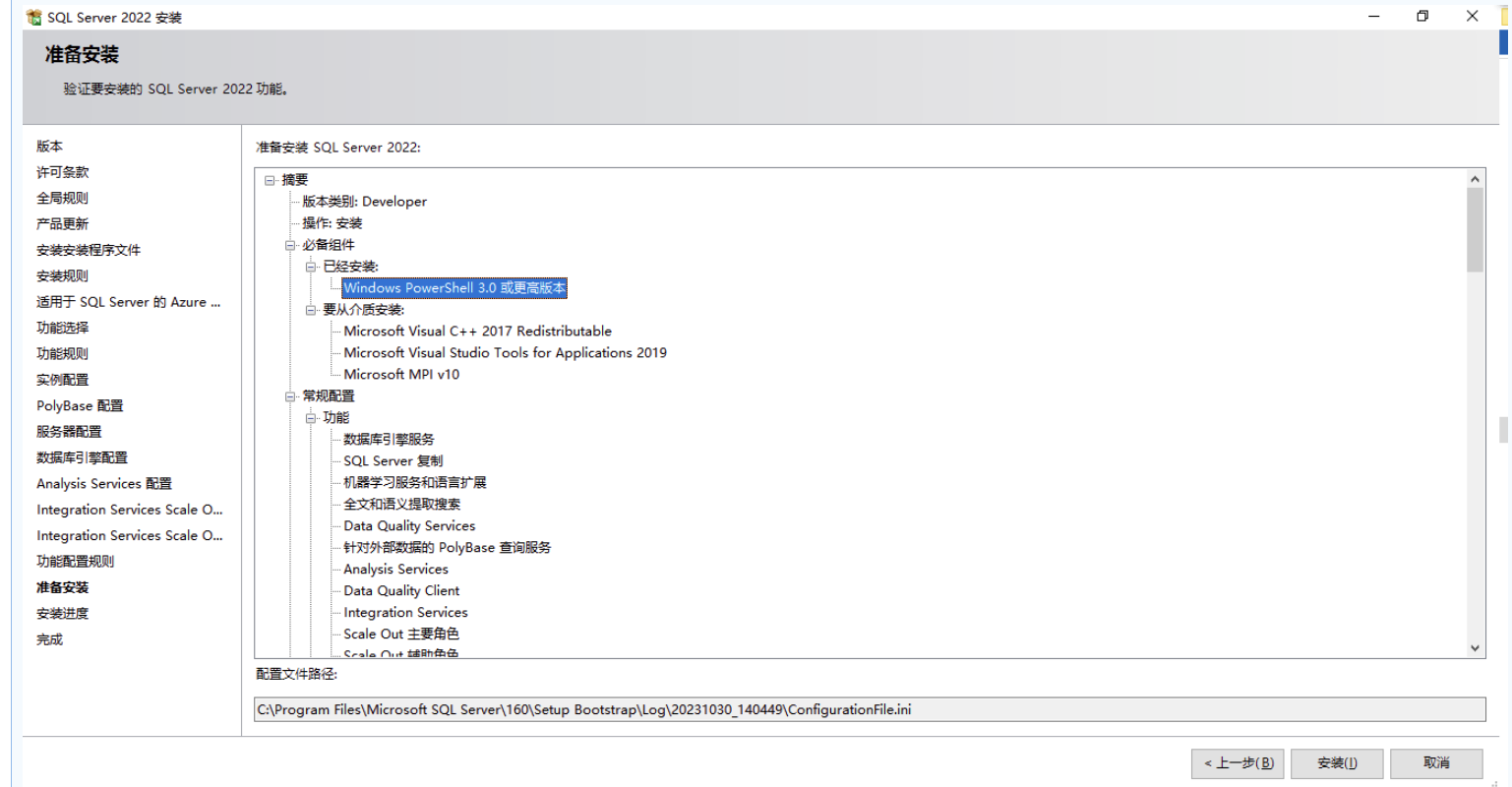
Task: Collapse the 功能 node
Action: tap(311, 418)
